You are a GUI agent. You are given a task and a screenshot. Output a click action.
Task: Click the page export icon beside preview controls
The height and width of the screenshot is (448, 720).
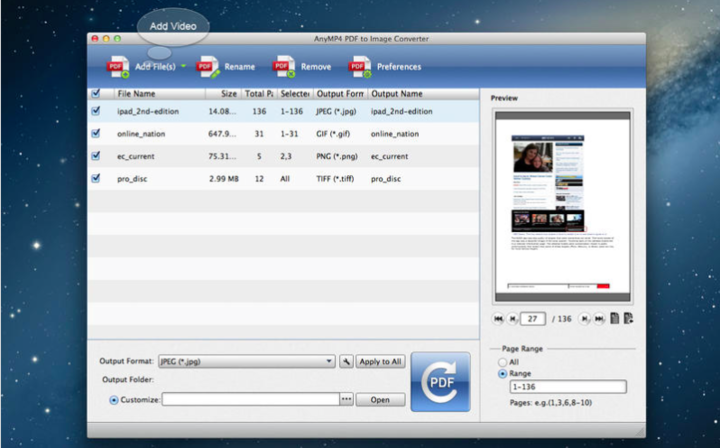tap(629, 318)
